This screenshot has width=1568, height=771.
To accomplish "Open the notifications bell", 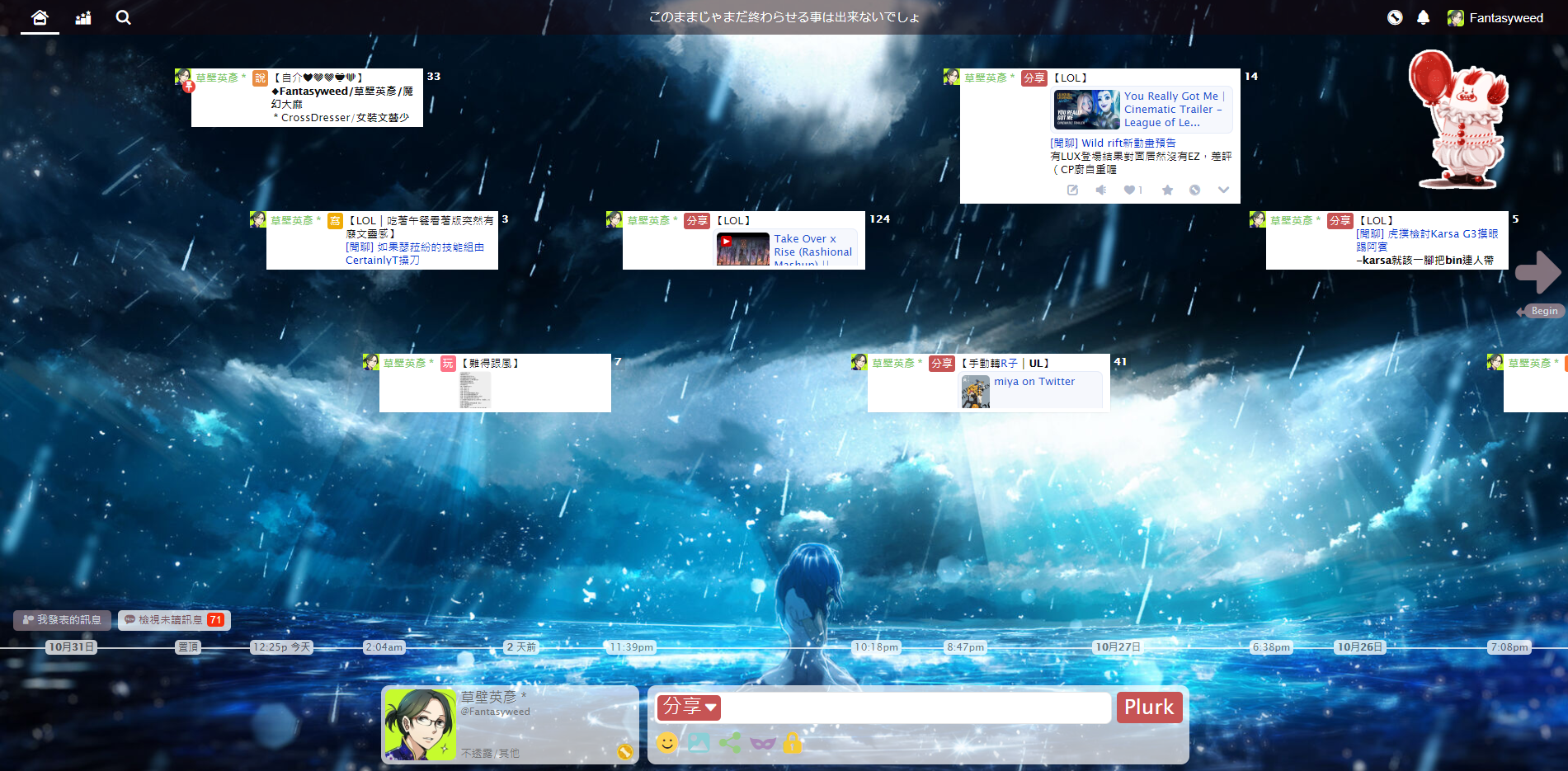I will click(x=1423, y=17).
